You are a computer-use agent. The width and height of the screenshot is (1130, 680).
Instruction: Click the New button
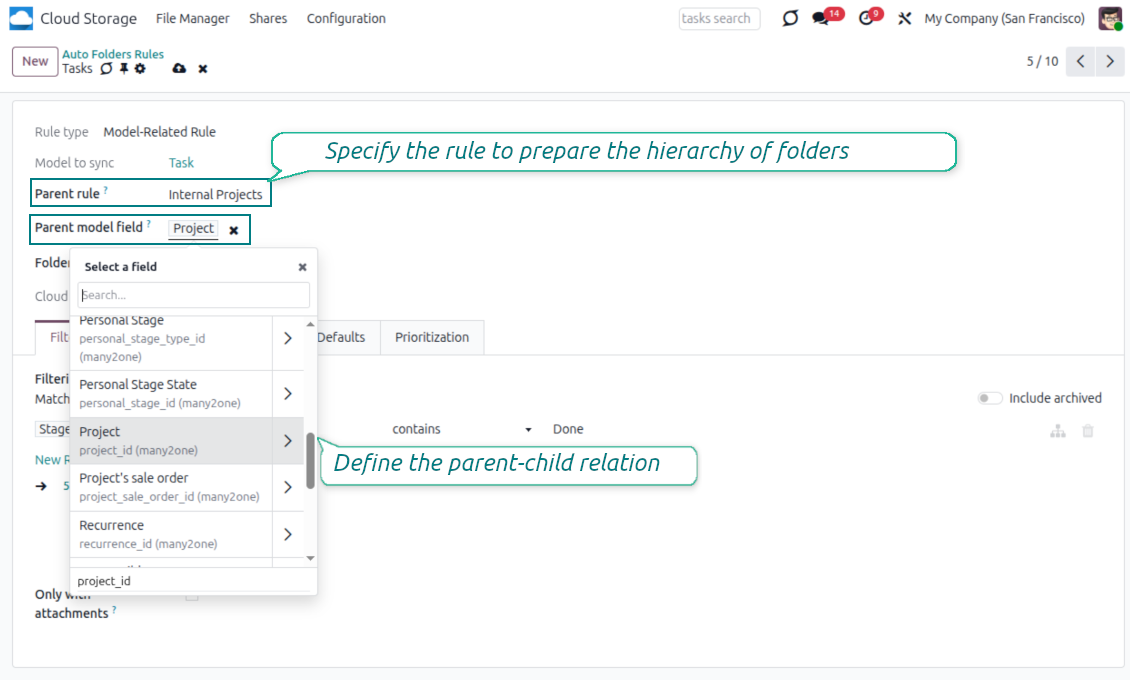[x=35, y=61]
